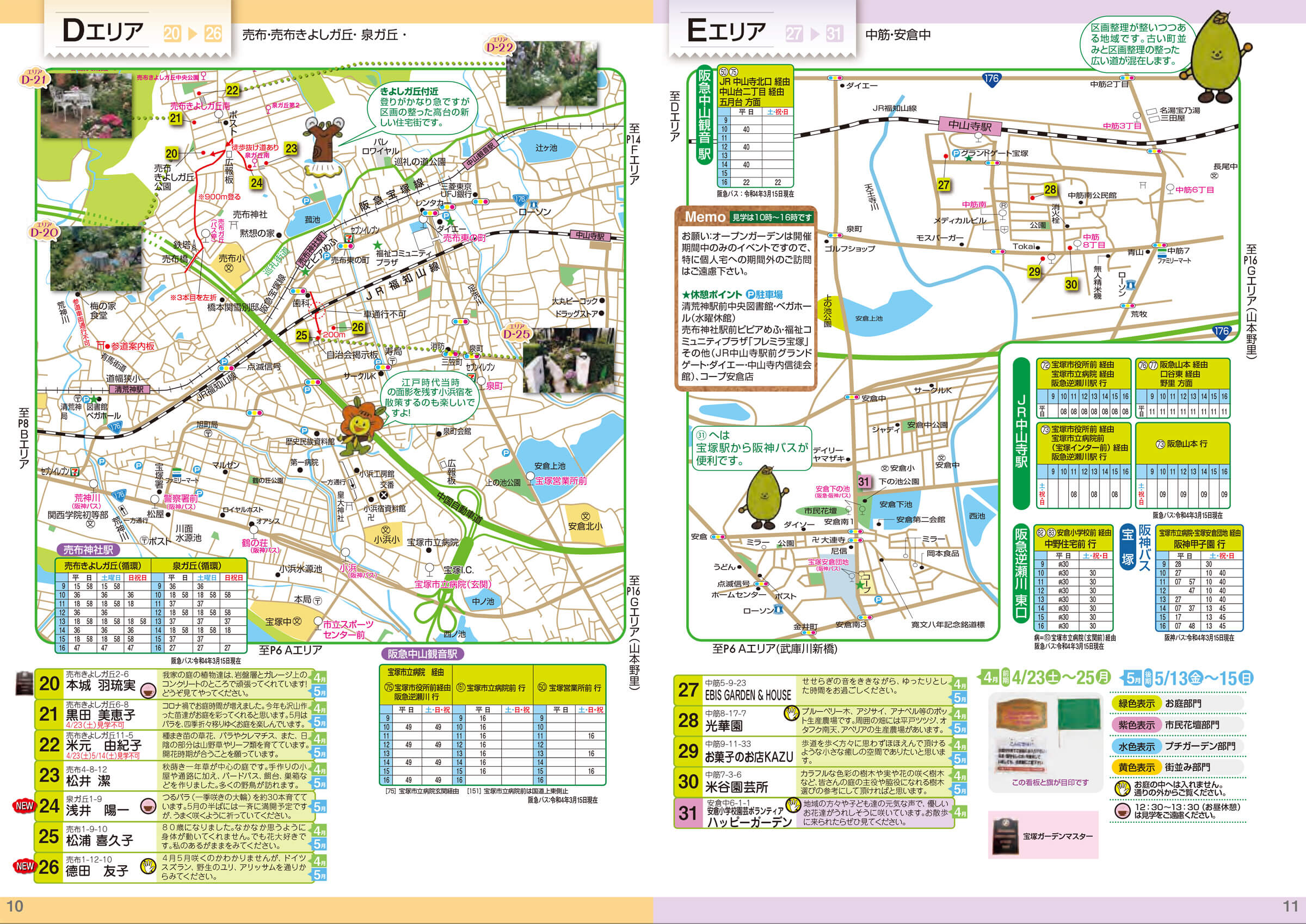
Task: Select map marker 25 near 自治会掲示板
Action: tap(302, 336)
